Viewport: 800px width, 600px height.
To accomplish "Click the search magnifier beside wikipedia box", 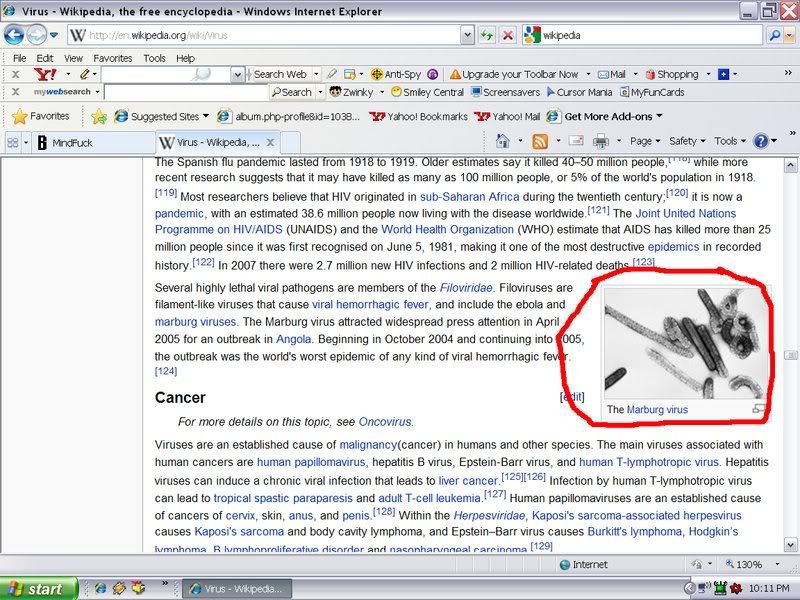I will 774,35.
